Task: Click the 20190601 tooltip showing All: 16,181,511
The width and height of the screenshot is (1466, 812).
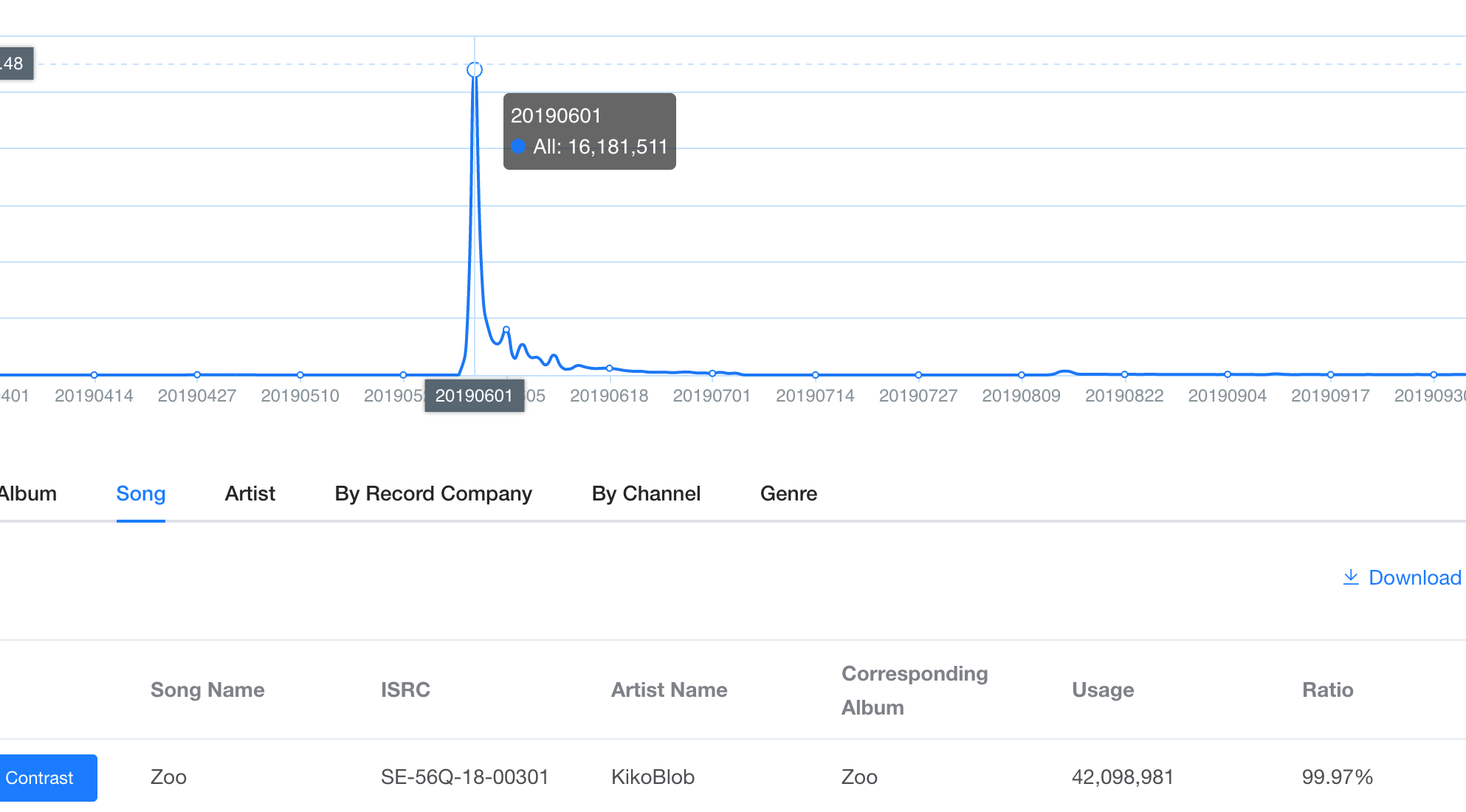Action: pos(589,131)
